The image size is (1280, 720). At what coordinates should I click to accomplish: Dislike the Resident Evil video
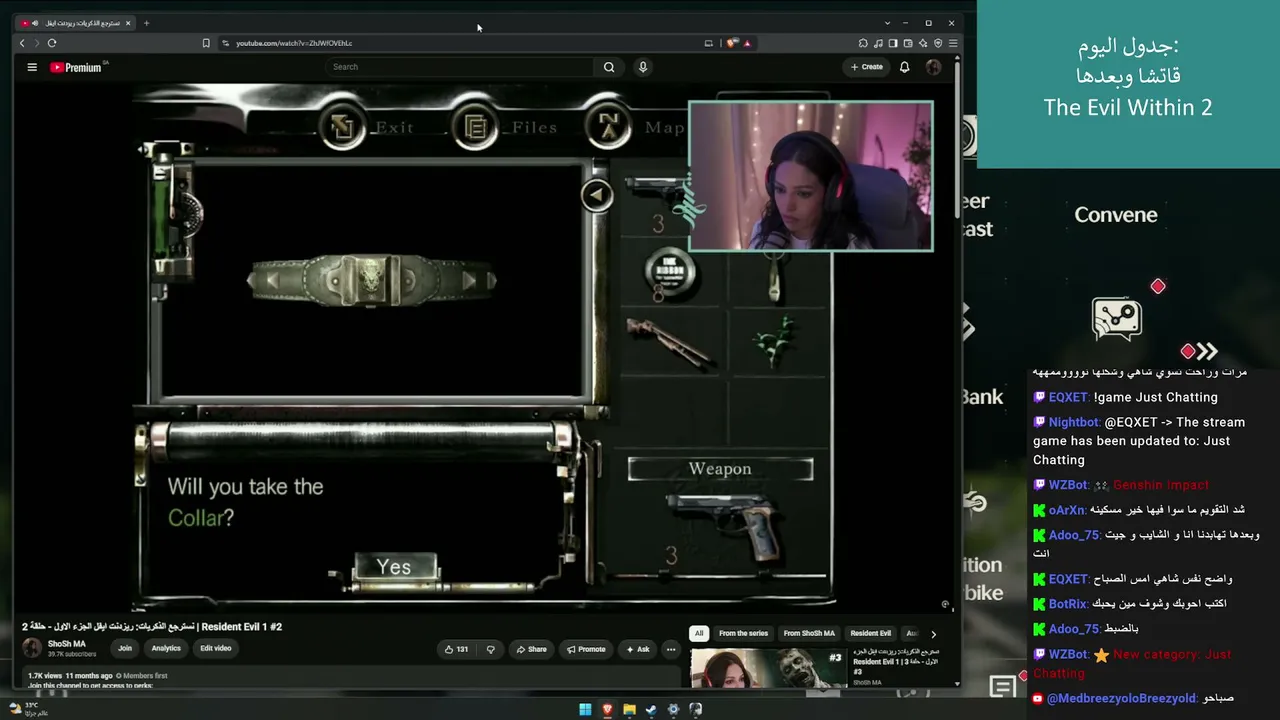coord(490,649)
